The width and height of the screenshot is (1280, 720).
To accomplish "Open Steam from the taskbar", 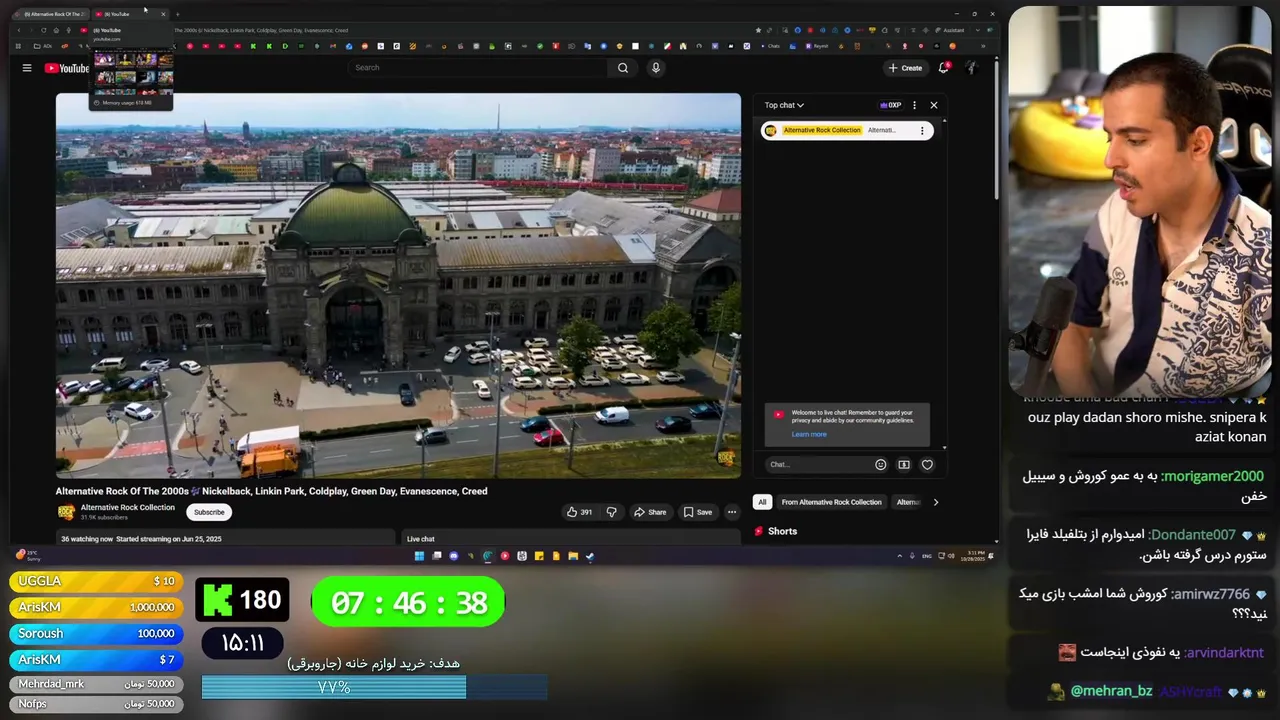I will tap(590, 556).
